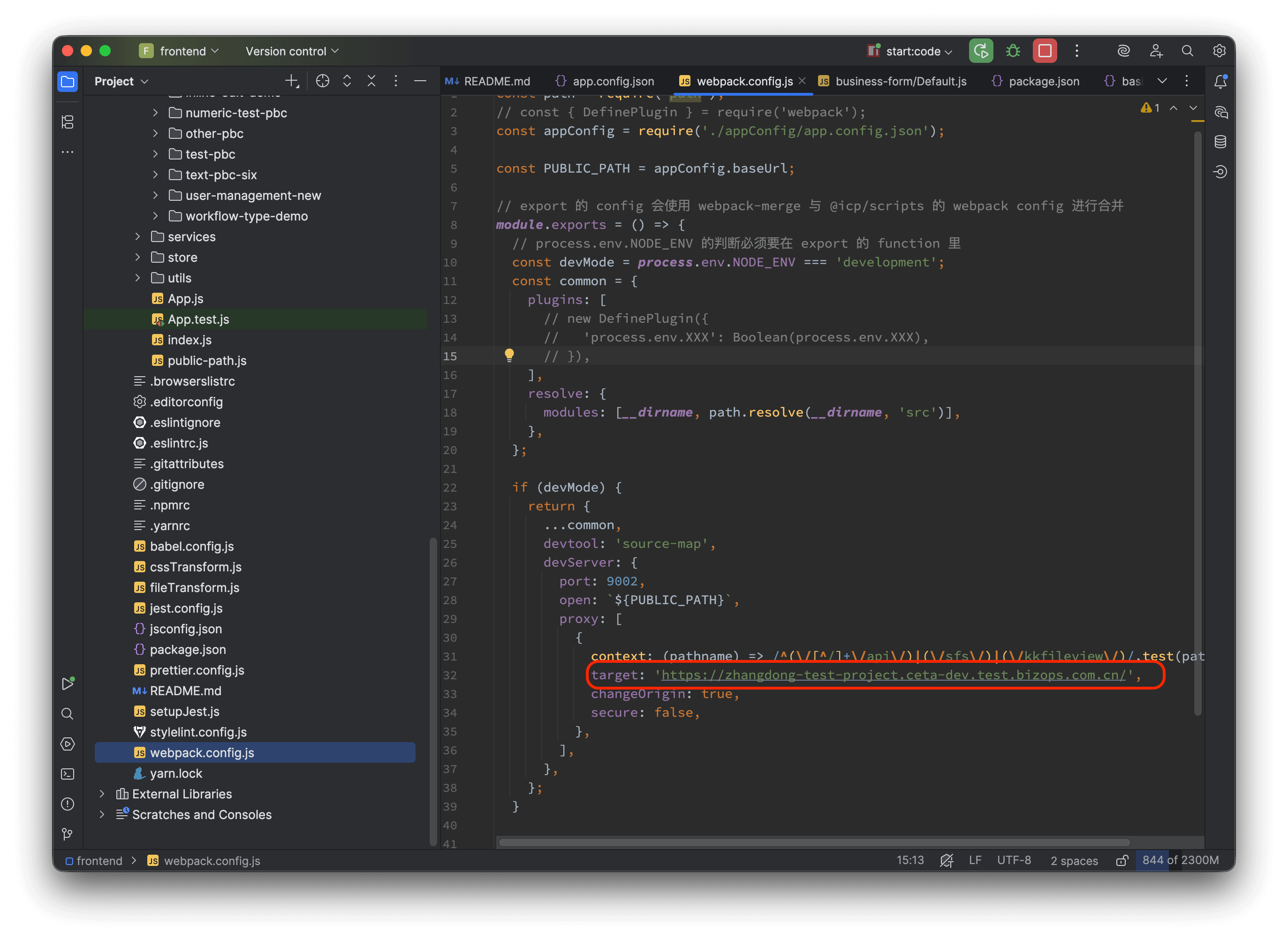Hide the Project panel
Viewport: 1288px width, 941px height.
(x=420, y=82)
